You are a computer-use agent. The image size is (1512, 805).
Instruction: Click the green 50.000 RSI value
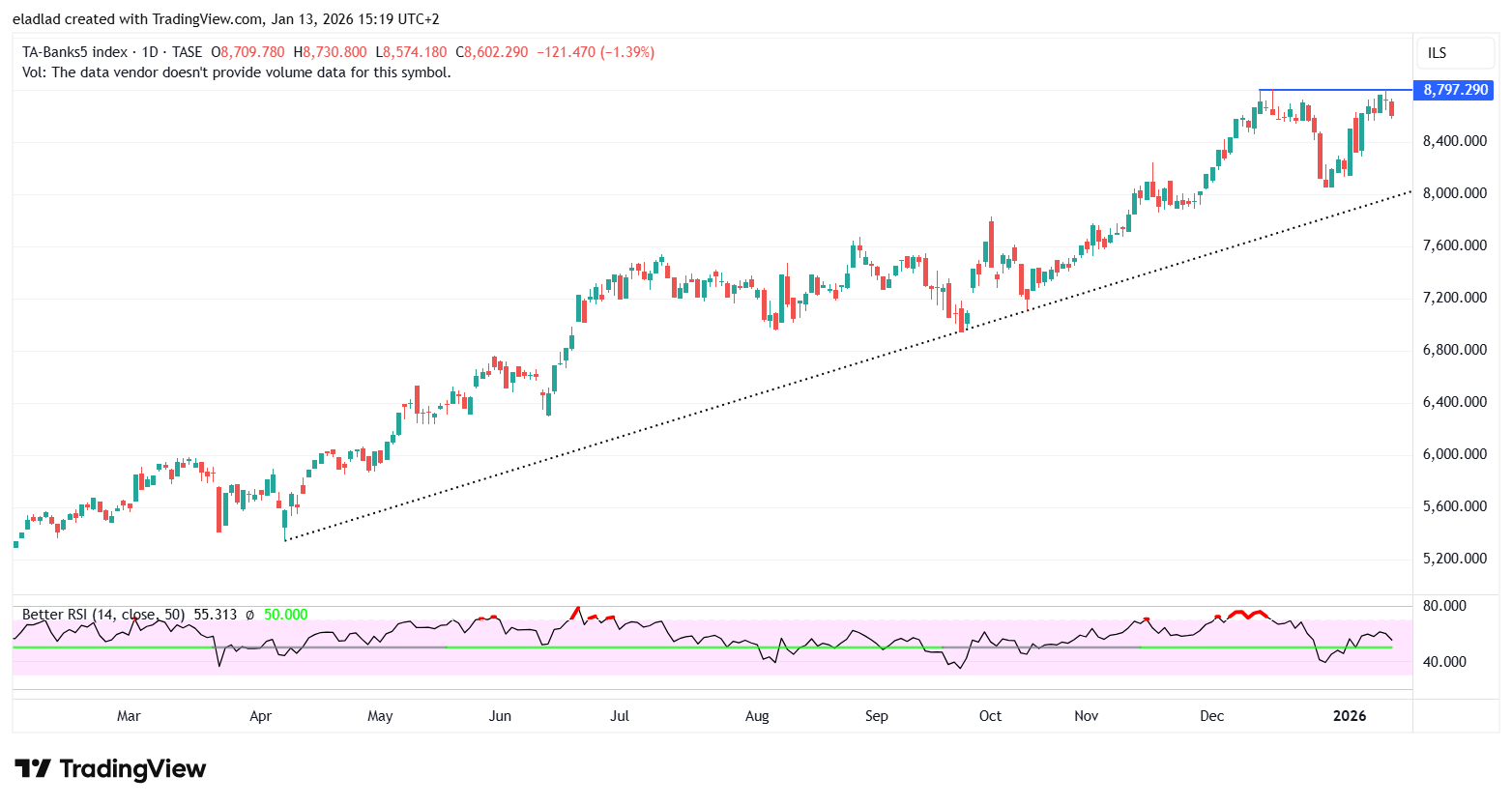pos(285,615)
